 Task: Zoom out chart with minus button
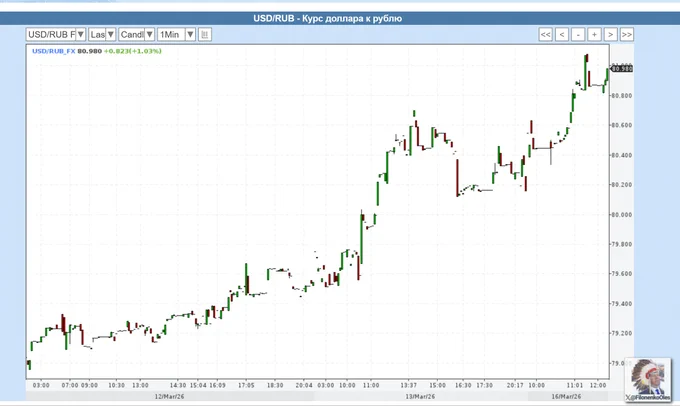click(x=578, y=34)
